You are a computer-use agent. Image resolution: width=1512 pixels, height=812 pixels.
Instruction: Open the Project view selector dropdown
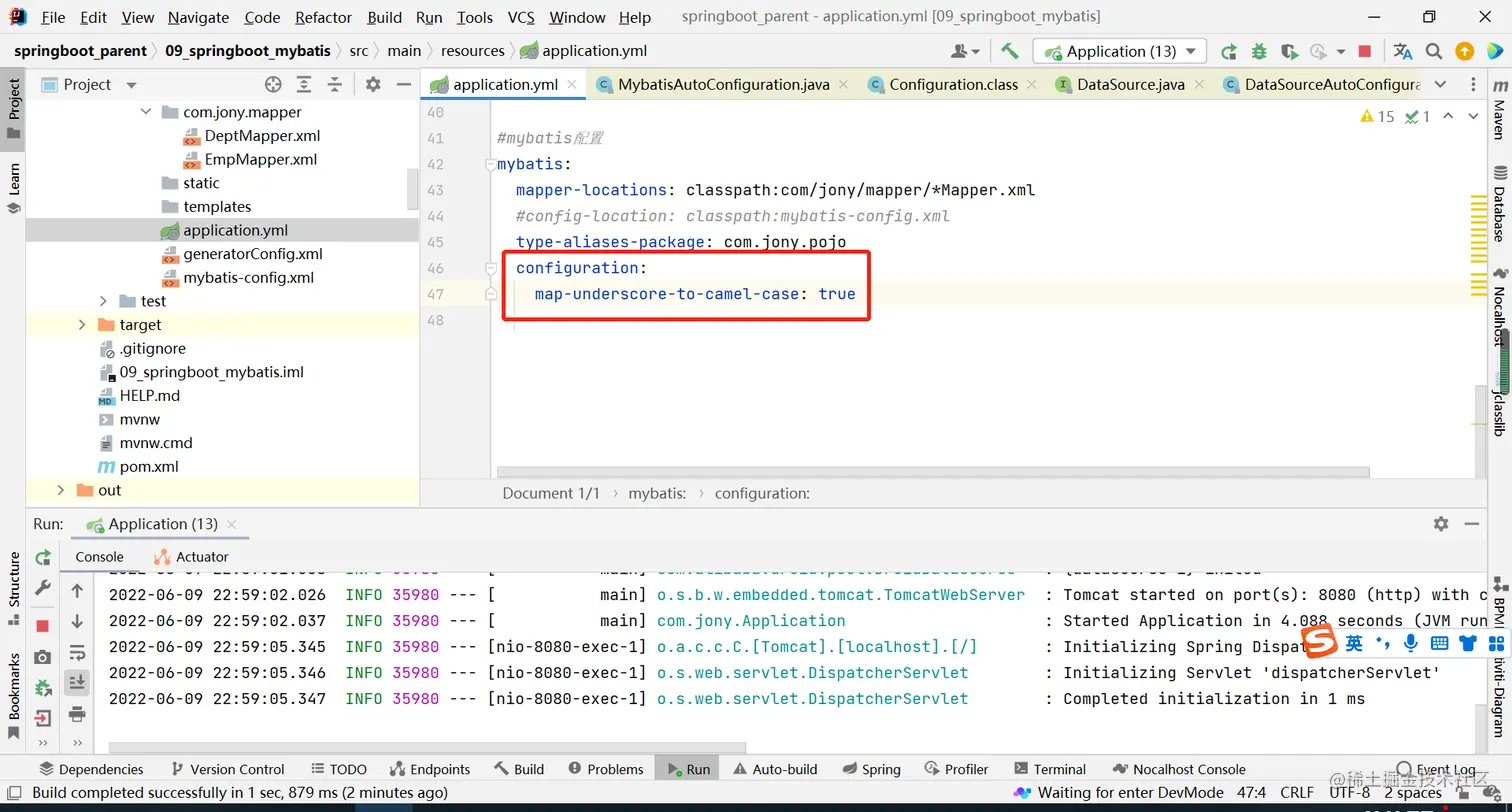point(131,85)
